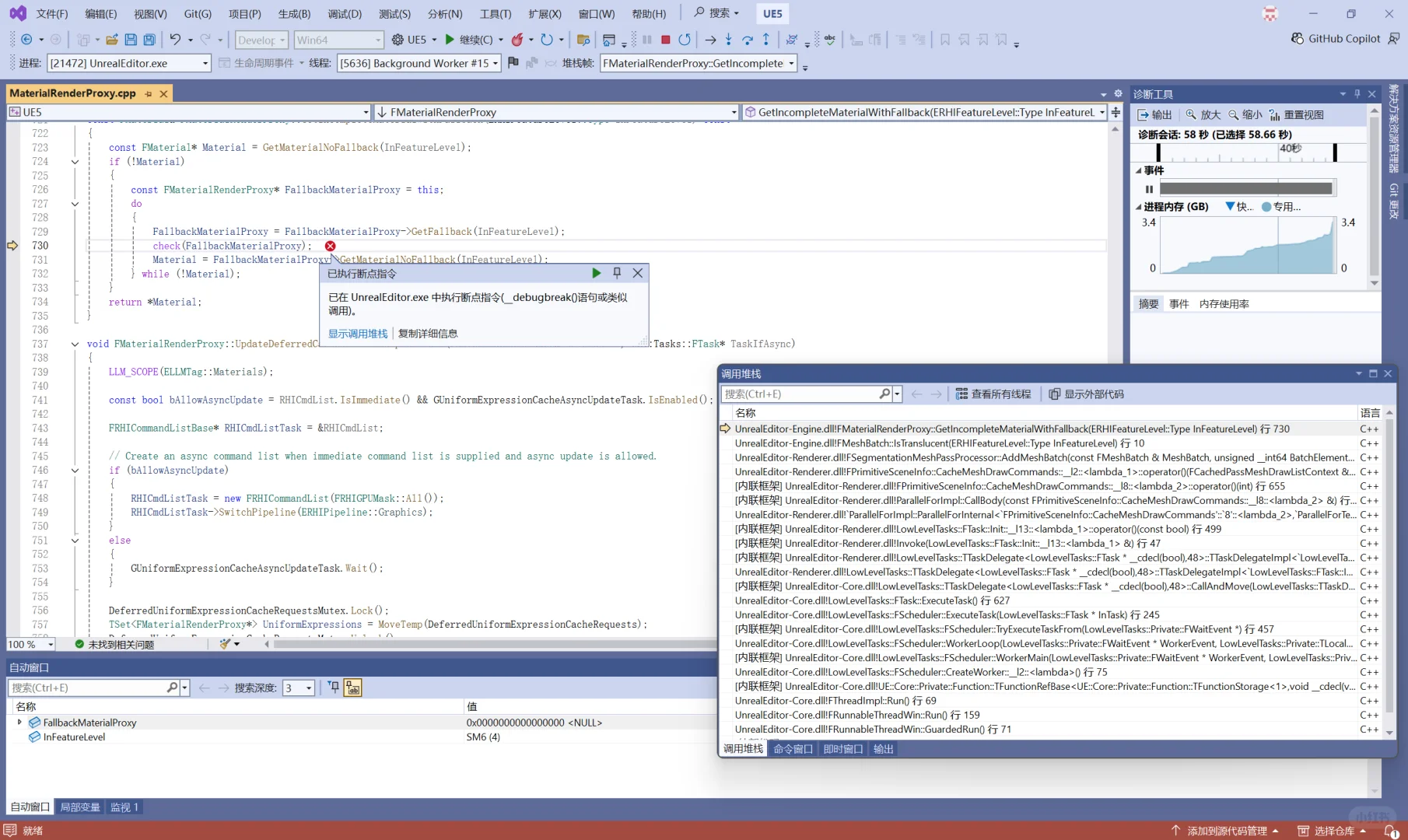Restart debugging using the circular arrow icon

click(685, 40)
